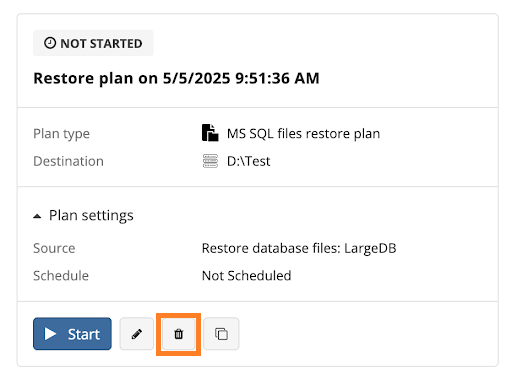Viewport: 512px width, 379px height.
Task: Click the pencil edit plan icon
Action: click(137, 334)
